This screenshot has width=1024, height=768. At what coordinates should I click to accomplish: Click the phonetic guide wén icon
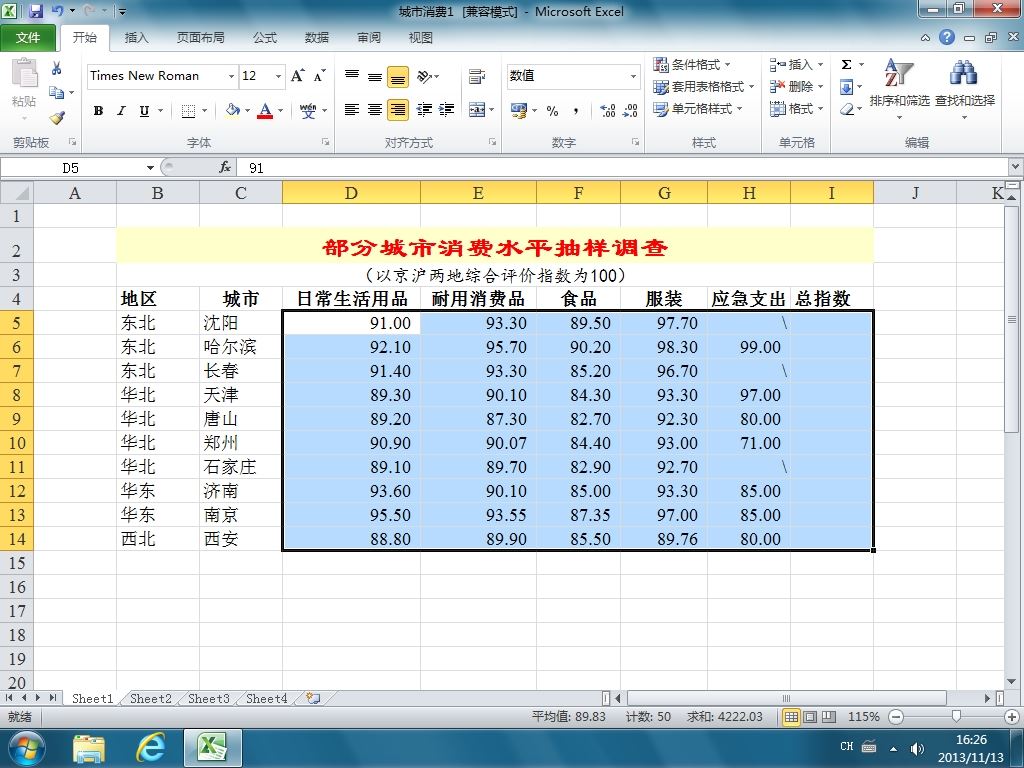point(308,110)
